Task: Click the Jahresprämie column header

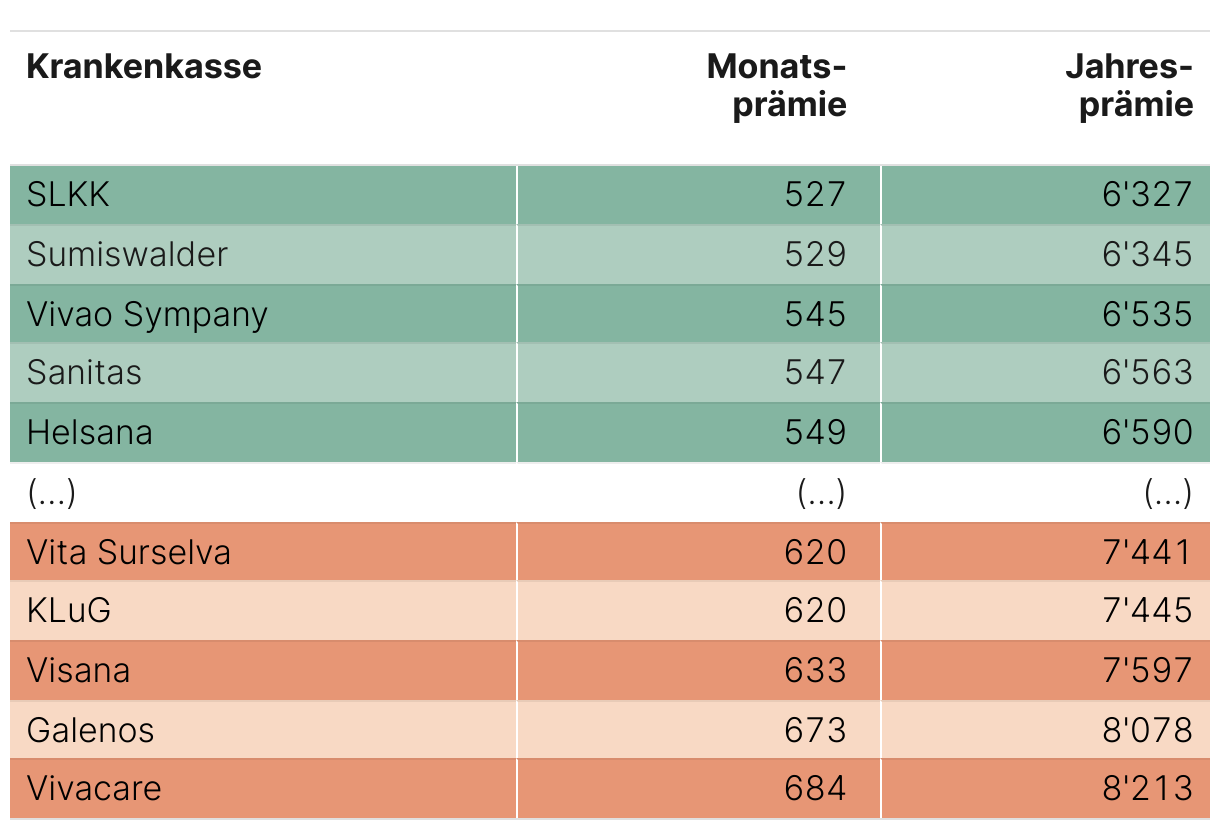Action: tap(1129, 86)
